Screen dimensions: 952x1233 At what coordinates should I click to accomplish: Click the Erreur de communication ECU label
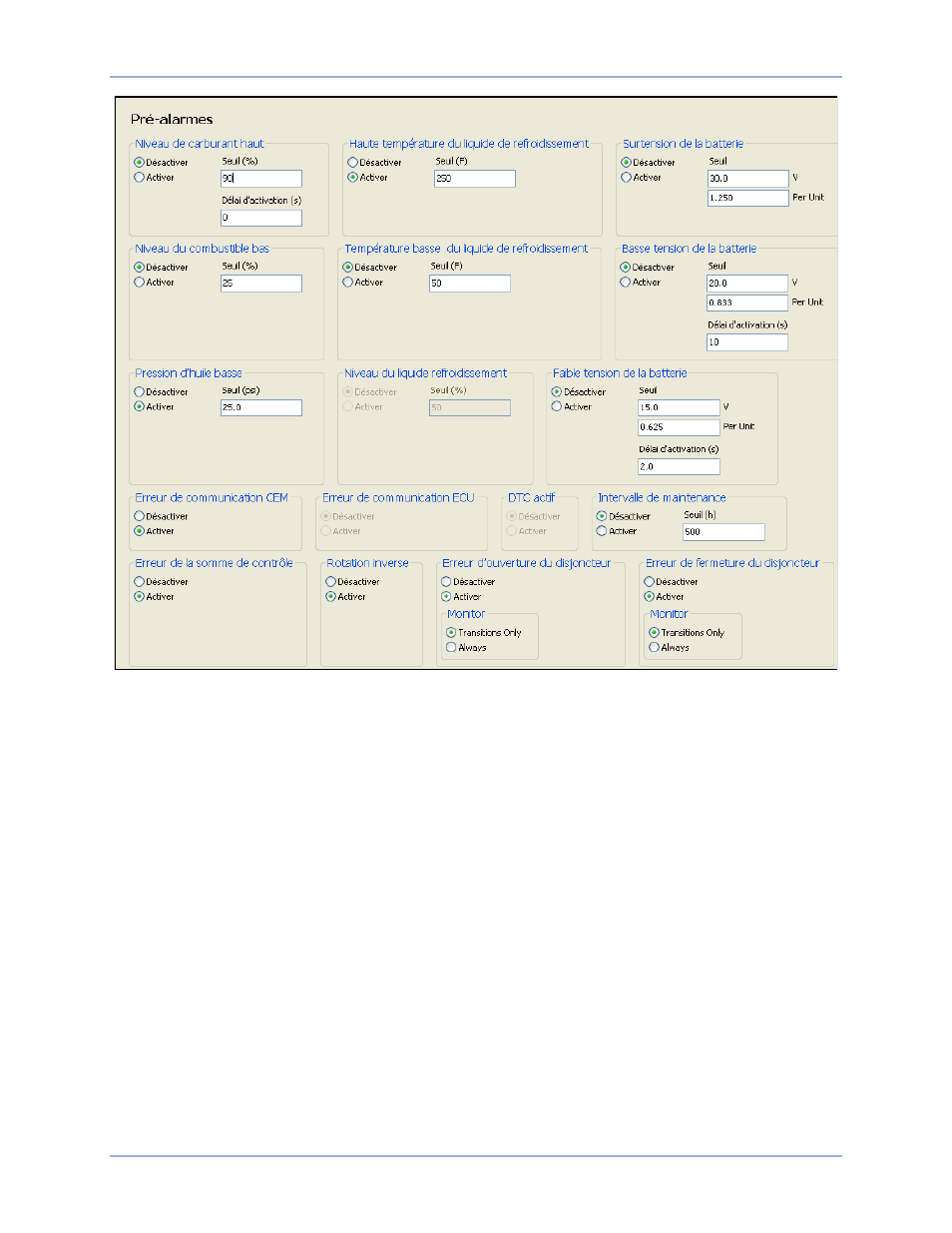click(398, 498)
